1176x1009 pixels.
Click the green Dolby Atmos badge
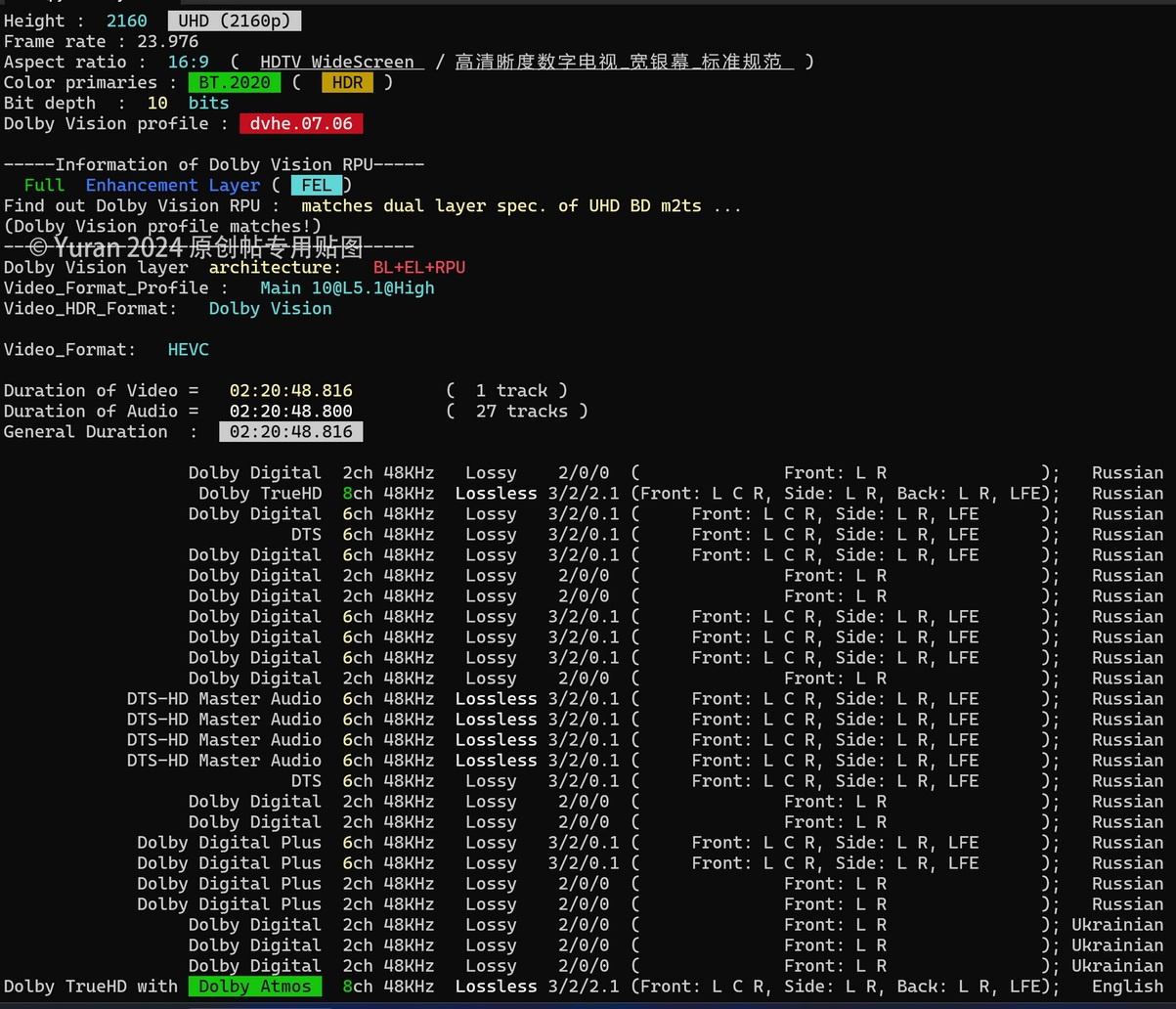[x=255, y=987]
